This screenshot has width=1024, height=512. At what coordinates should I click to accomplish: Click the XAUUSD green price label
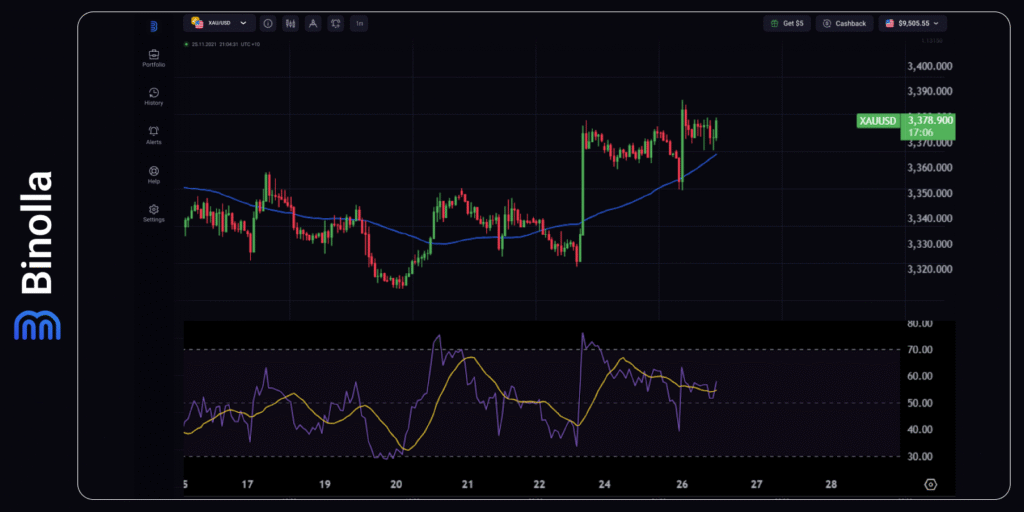[x=877, y=121]
